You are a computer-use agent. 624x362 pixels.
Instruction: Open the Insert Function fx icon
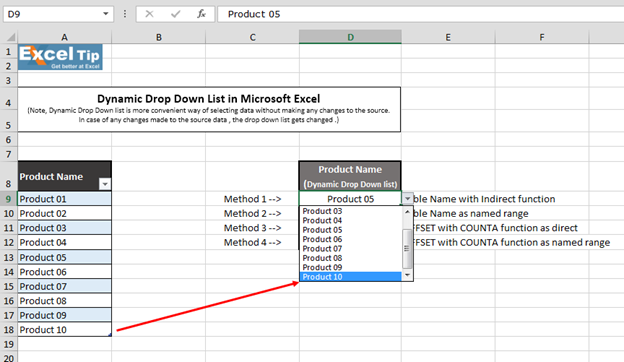(201, 14)
